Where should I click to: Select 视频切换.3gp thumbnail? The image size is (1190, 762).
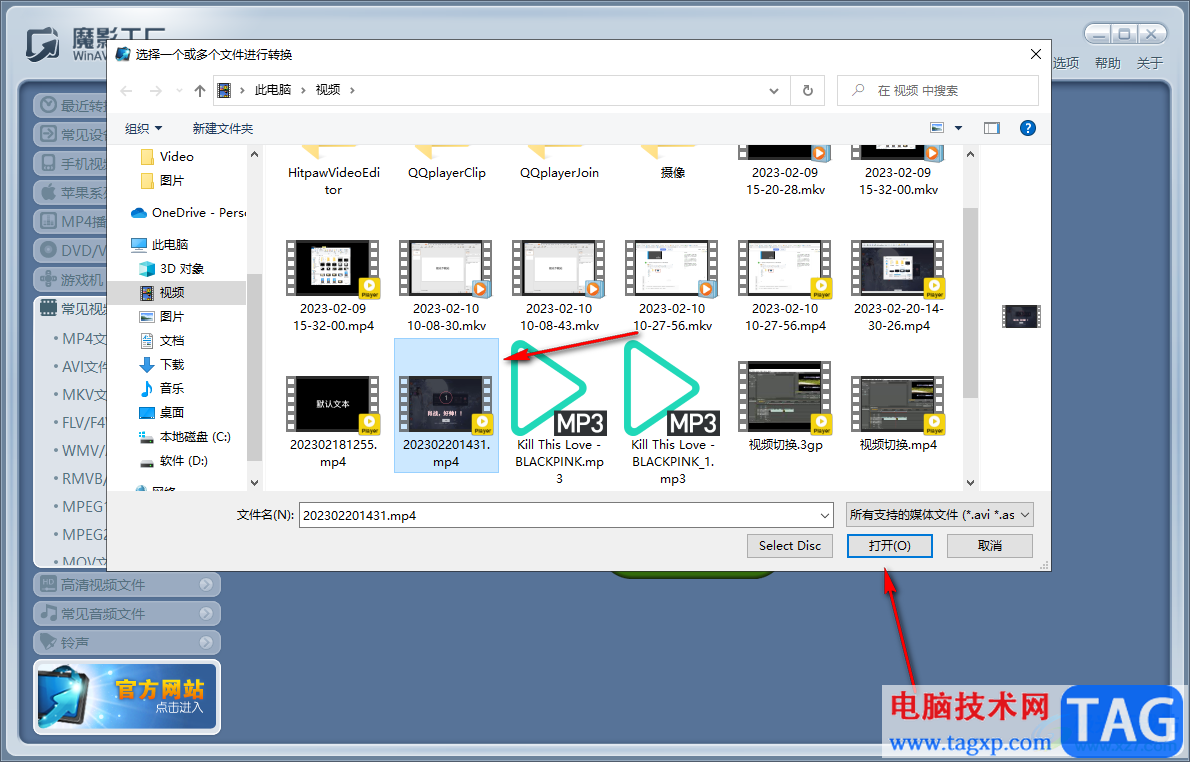tap(785, 397)
